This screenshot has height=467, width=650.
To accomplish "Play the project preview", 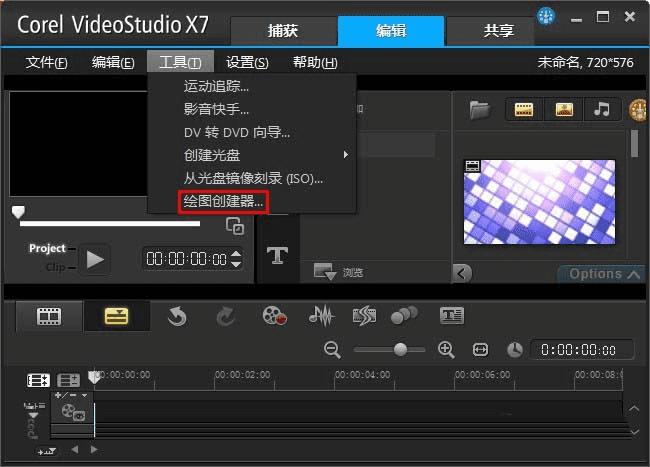I will 95,260.
